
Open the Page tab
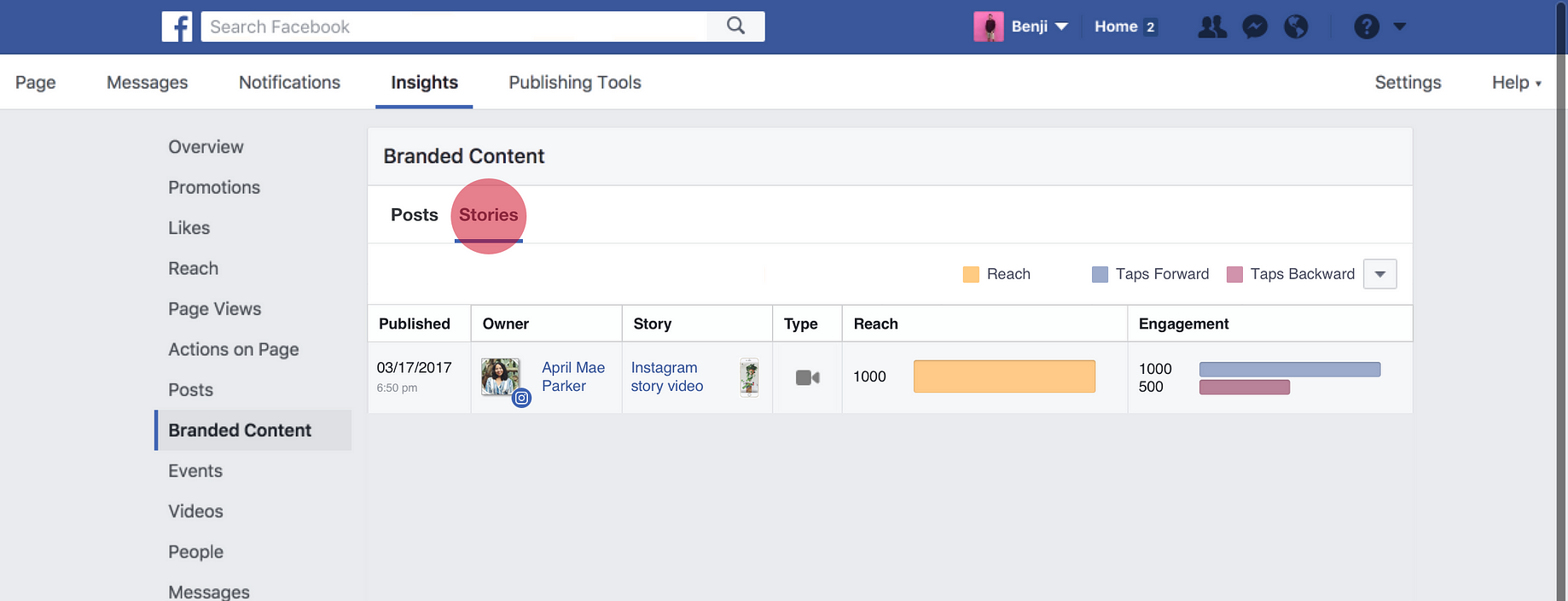[x=36, y=83]
